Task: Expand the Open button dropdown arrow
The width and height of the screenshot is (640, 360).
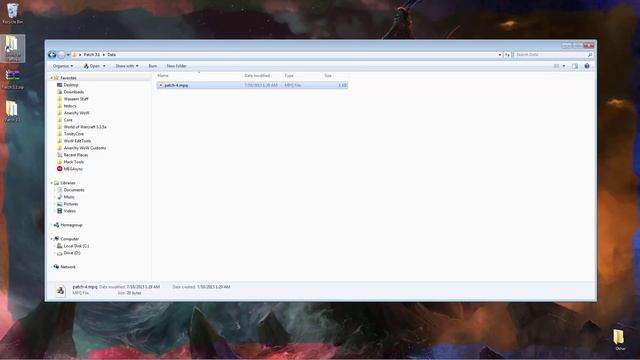Action: pos(104,66)
